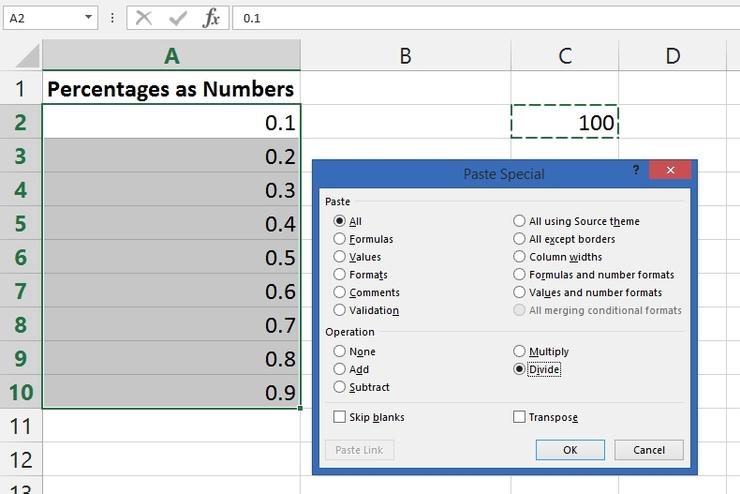Tick the Transpose checkbox
The image size is (740, 494).
(519, 417)
